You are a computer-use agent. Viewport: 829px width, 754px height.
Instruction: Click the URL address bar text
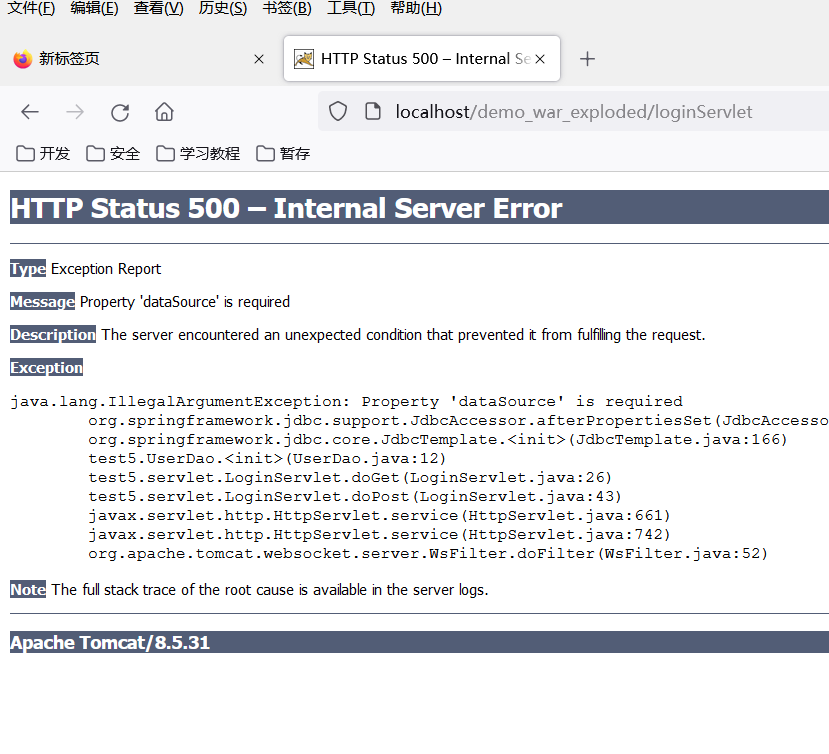574,112
